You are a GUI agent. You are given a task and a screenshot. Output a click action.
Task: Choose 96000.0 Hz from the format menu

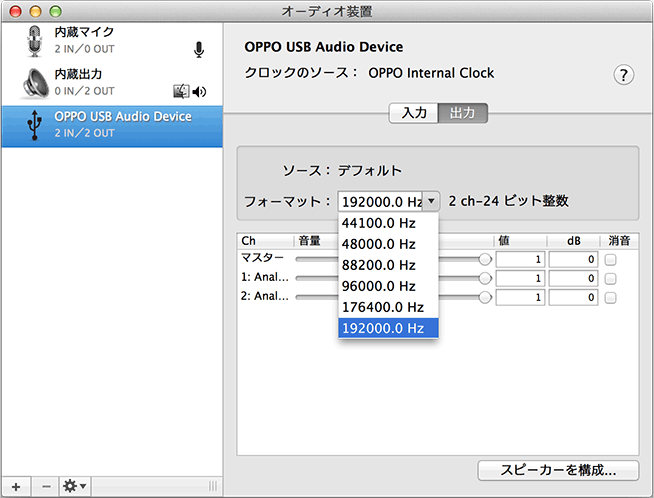(388, 286)
